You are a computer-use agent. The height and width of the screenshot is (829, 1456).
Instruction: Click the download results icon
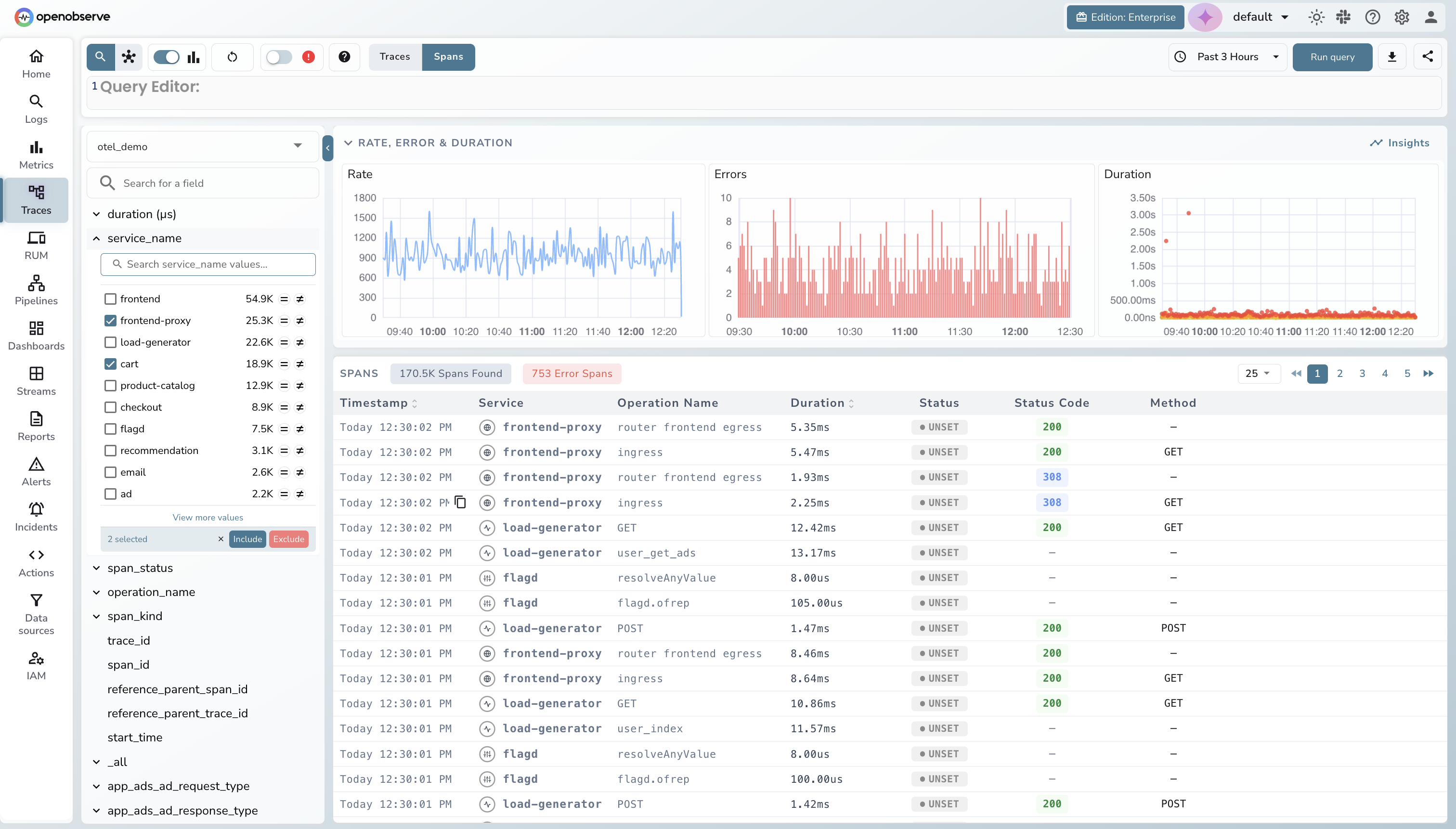pyautogui.click(x=1392, y=57)
